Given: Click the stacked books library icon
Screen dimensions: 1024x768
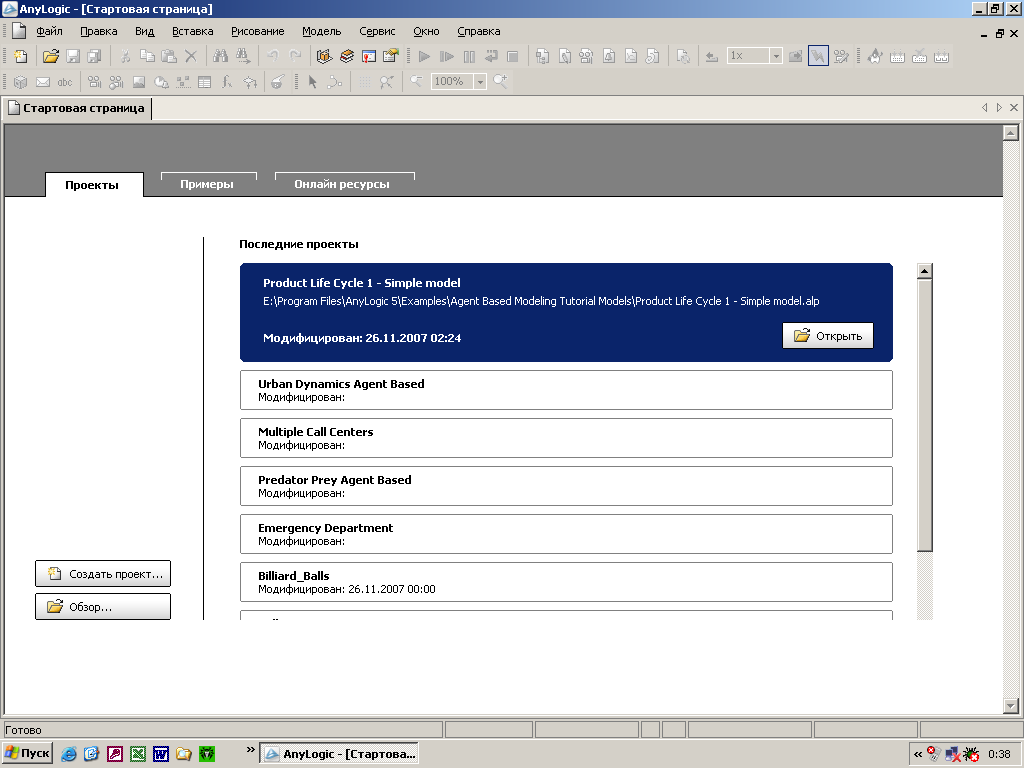Looking at the screenshot, I should pyautogui.click(x=347, y=56).
